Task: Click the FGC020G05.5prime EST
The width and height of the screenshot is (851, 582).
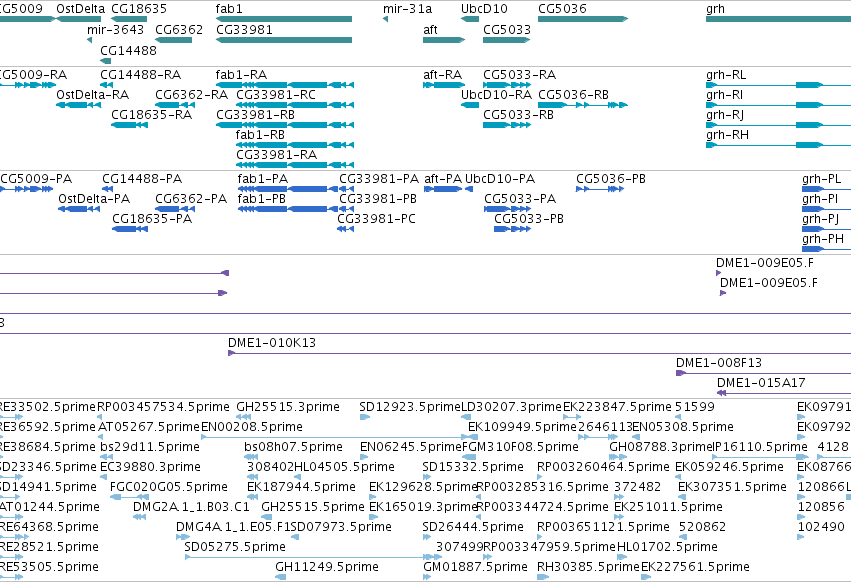Action: tap(129, 497)
